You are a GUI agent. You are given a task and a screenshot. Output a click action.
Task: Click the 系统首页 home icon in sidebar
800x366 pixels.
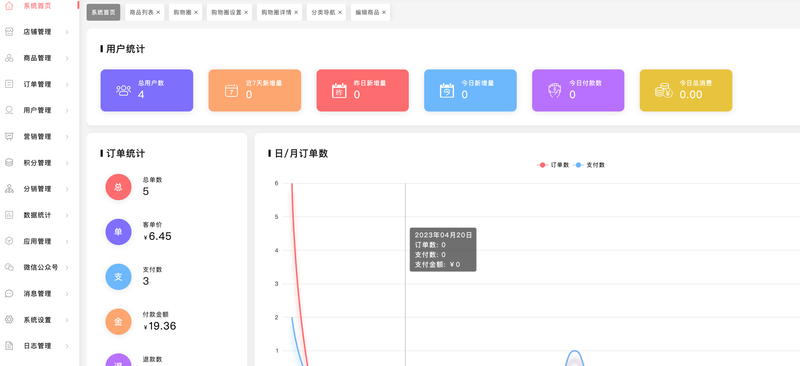pyautogui.click(x=9, y=6)
